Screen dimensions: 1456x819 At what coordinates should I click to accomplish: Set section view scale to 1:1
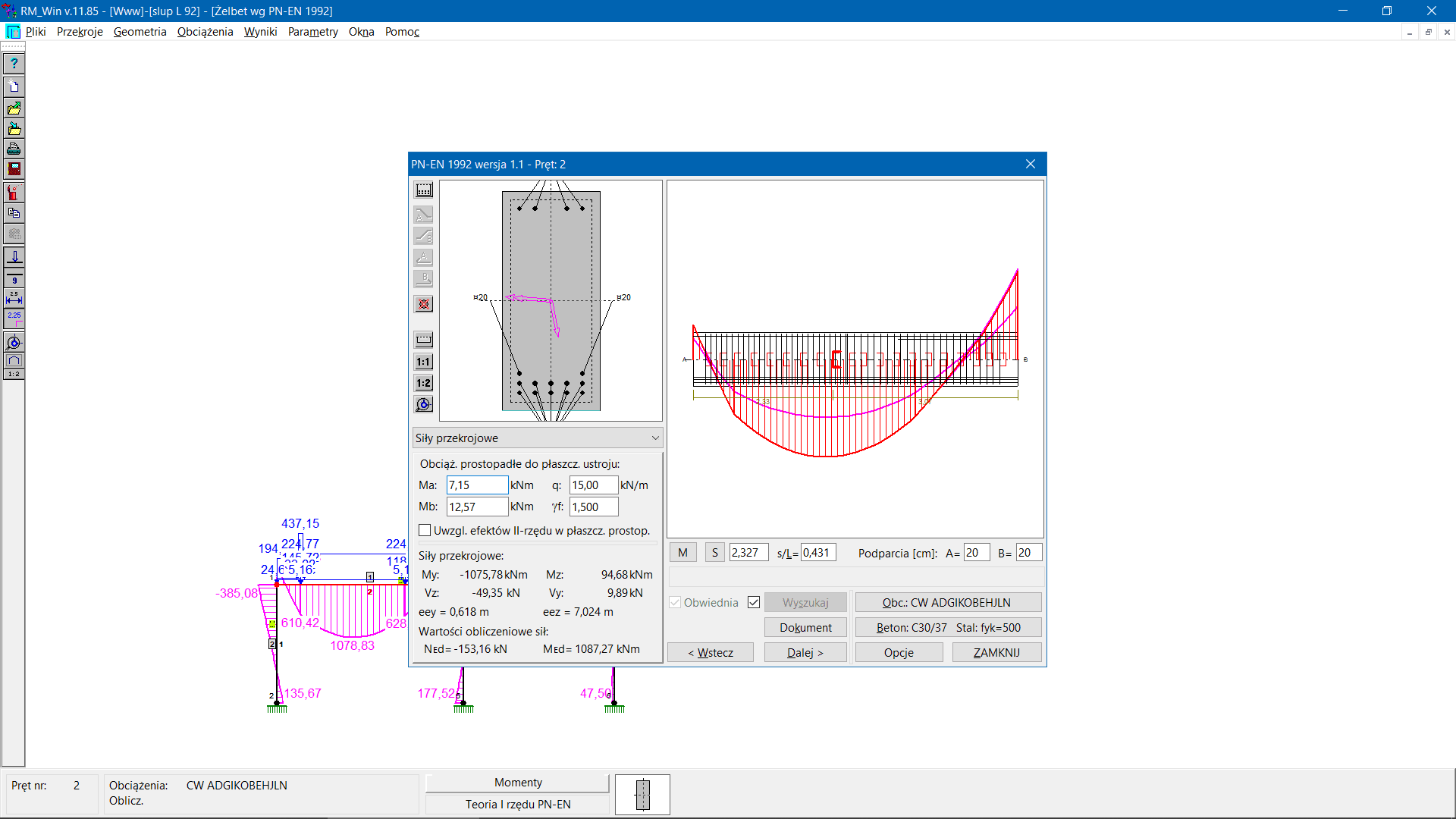click(424, 362)
